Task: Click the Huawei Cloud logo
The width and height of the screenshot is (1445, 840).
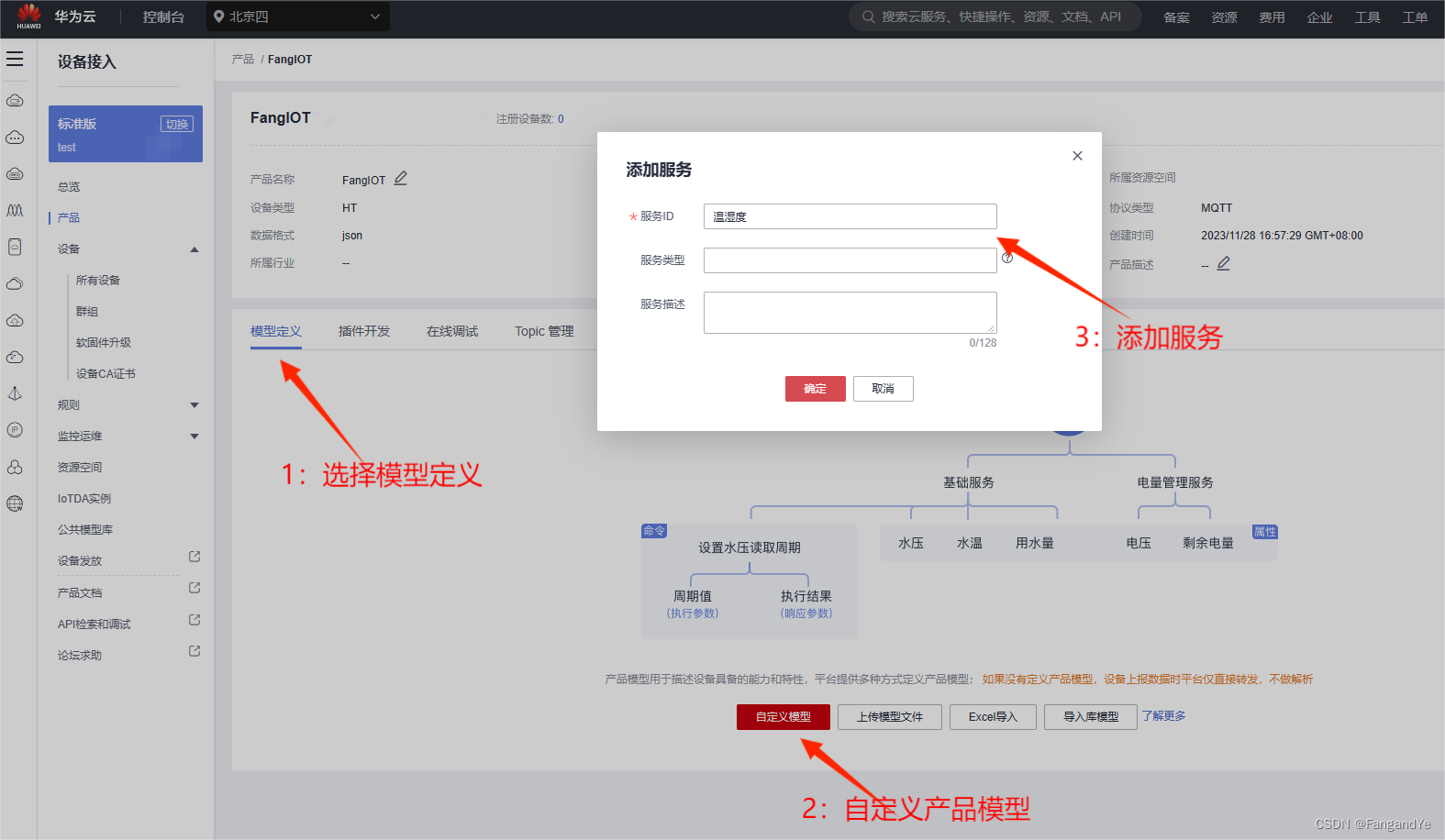Action: click(x=28, y=16)
